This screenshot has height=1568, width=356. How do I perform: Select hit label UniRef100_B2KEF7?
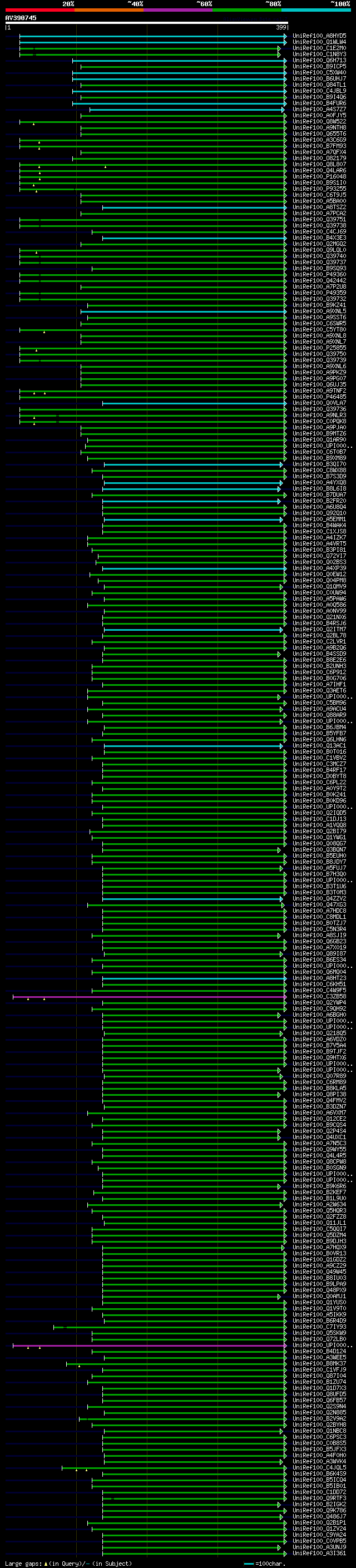(319, 1193)
